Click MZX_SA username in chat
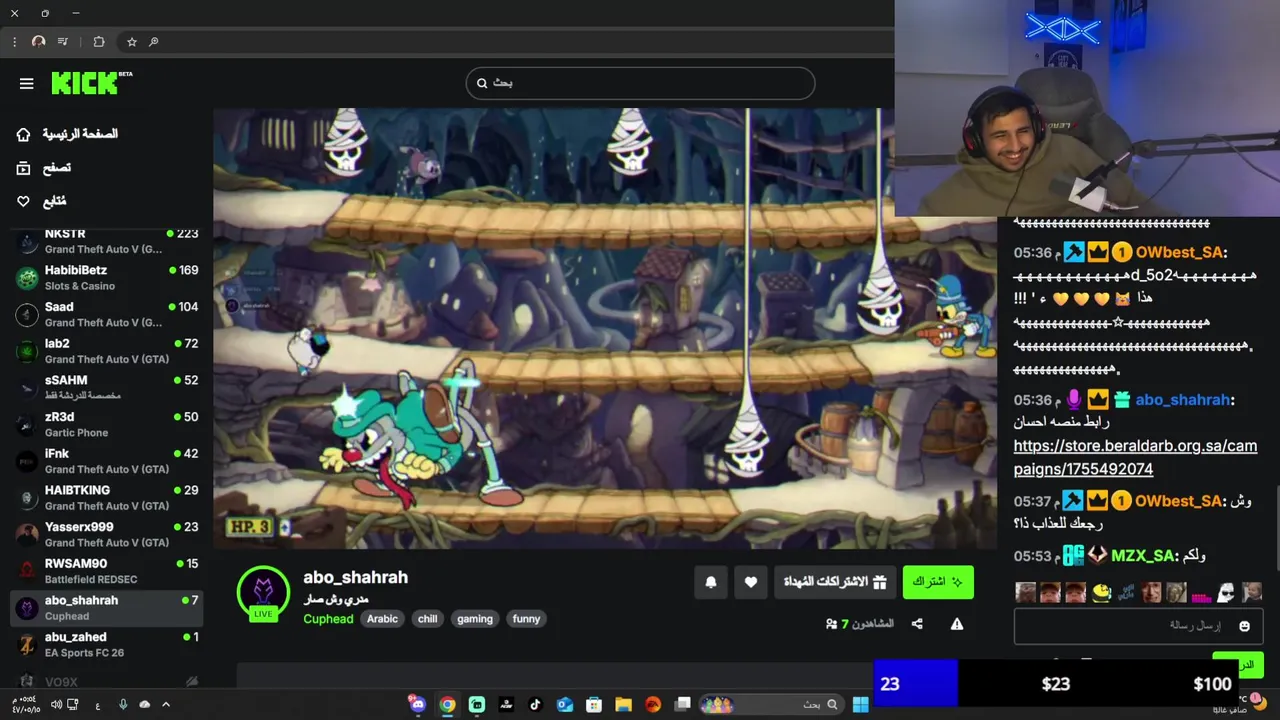1280x720 pixels. (x=1142, y=556)
